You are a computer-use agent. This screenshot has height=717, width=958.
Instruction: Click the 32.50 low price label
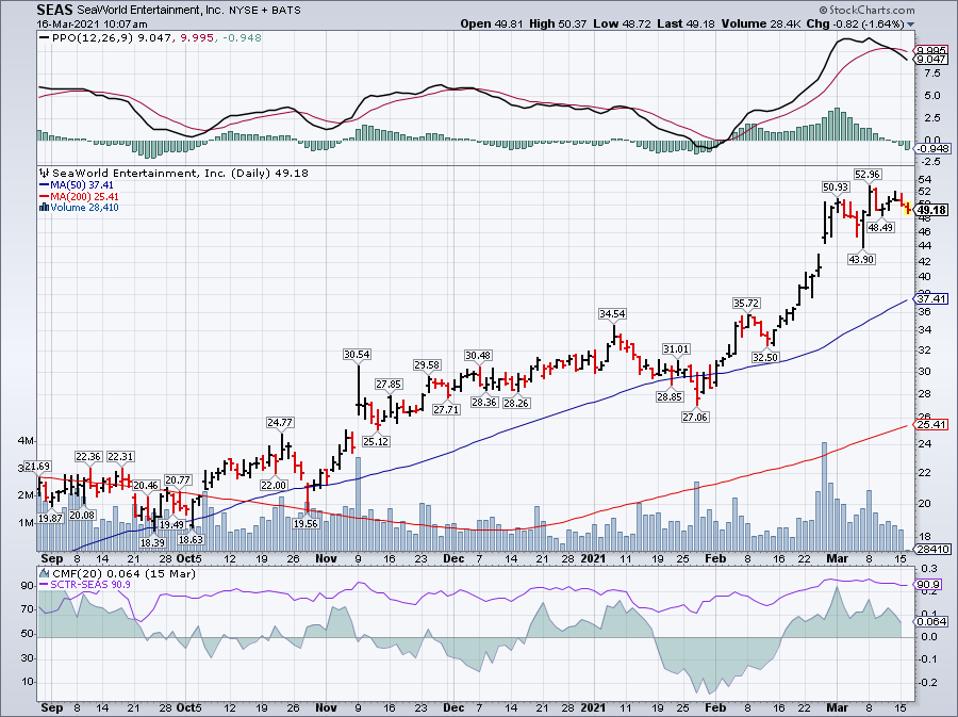click(x=765, y=357)
